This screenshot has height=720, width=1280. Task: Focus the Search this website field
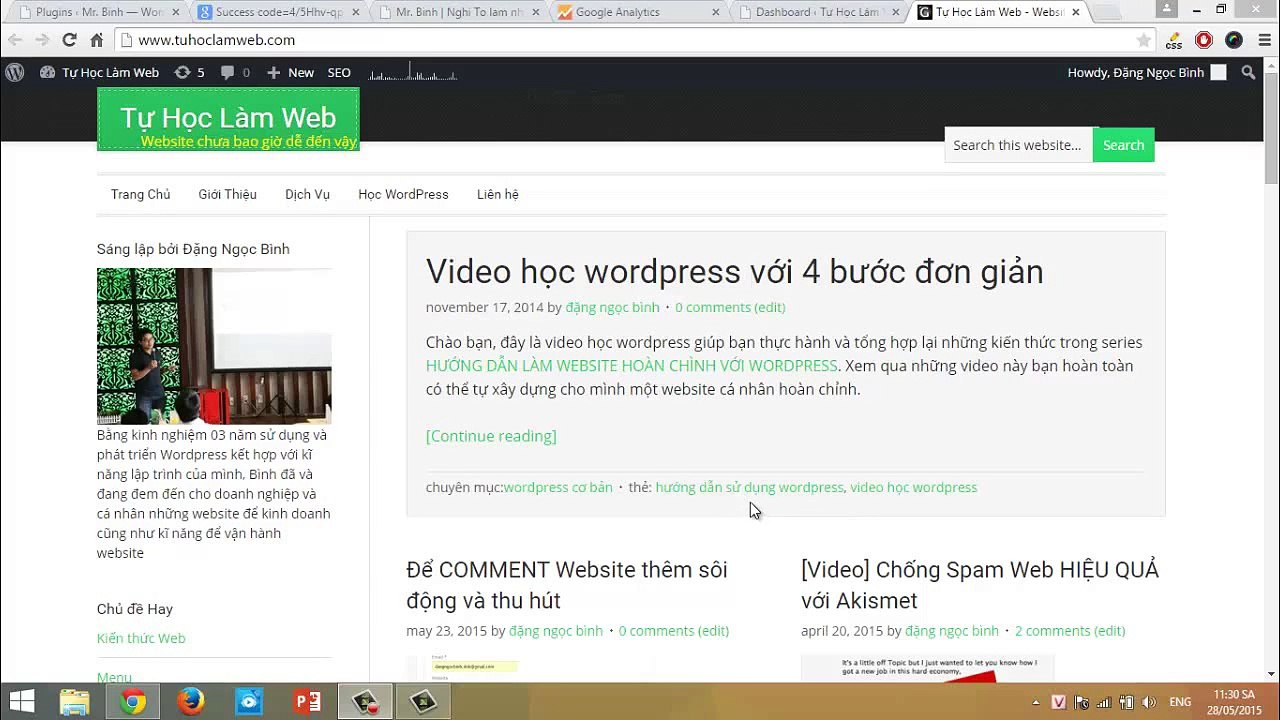point(1018,145)
